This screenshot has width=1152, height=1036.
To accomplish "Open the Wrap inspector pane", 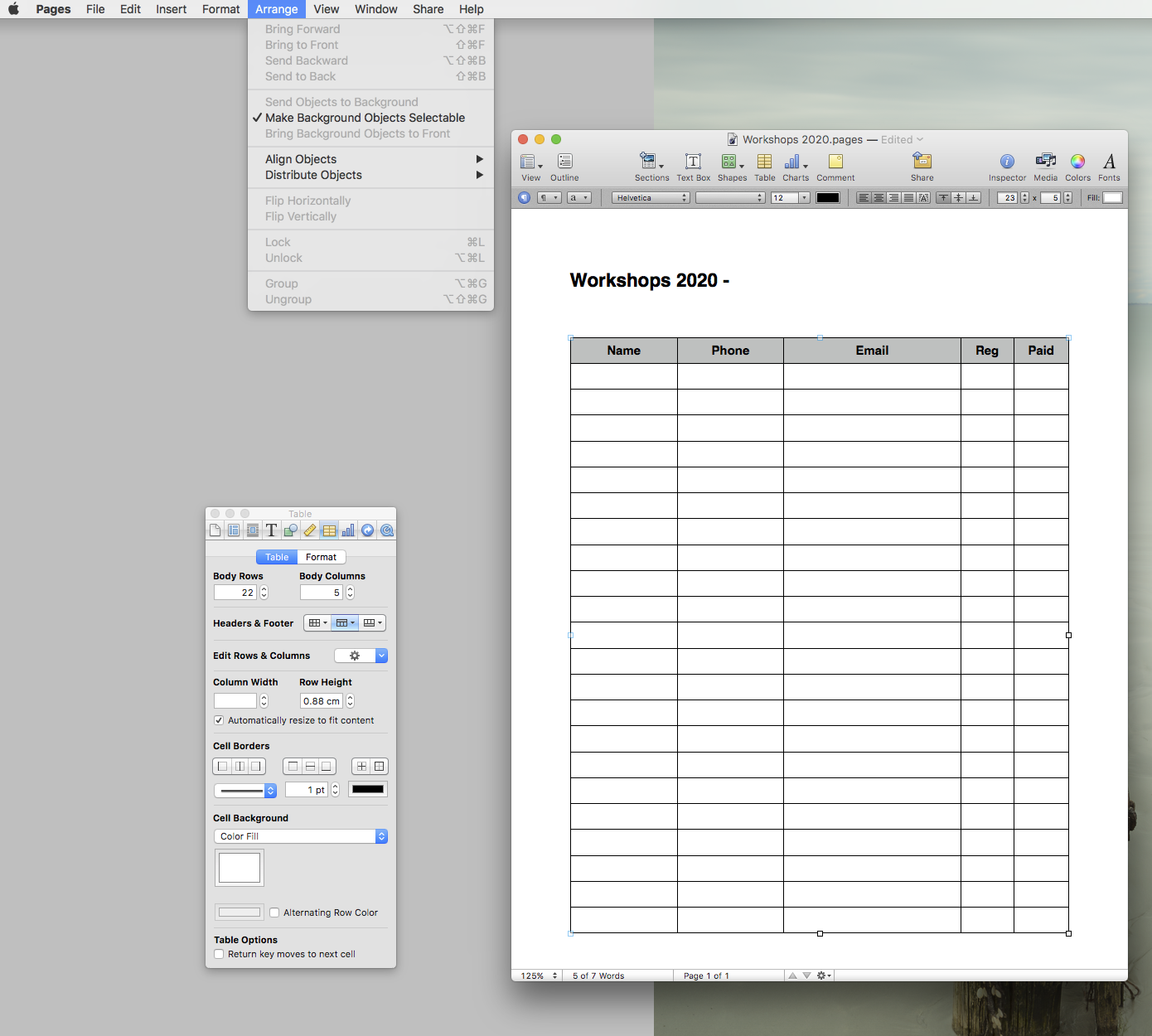I will coord(253,530).
